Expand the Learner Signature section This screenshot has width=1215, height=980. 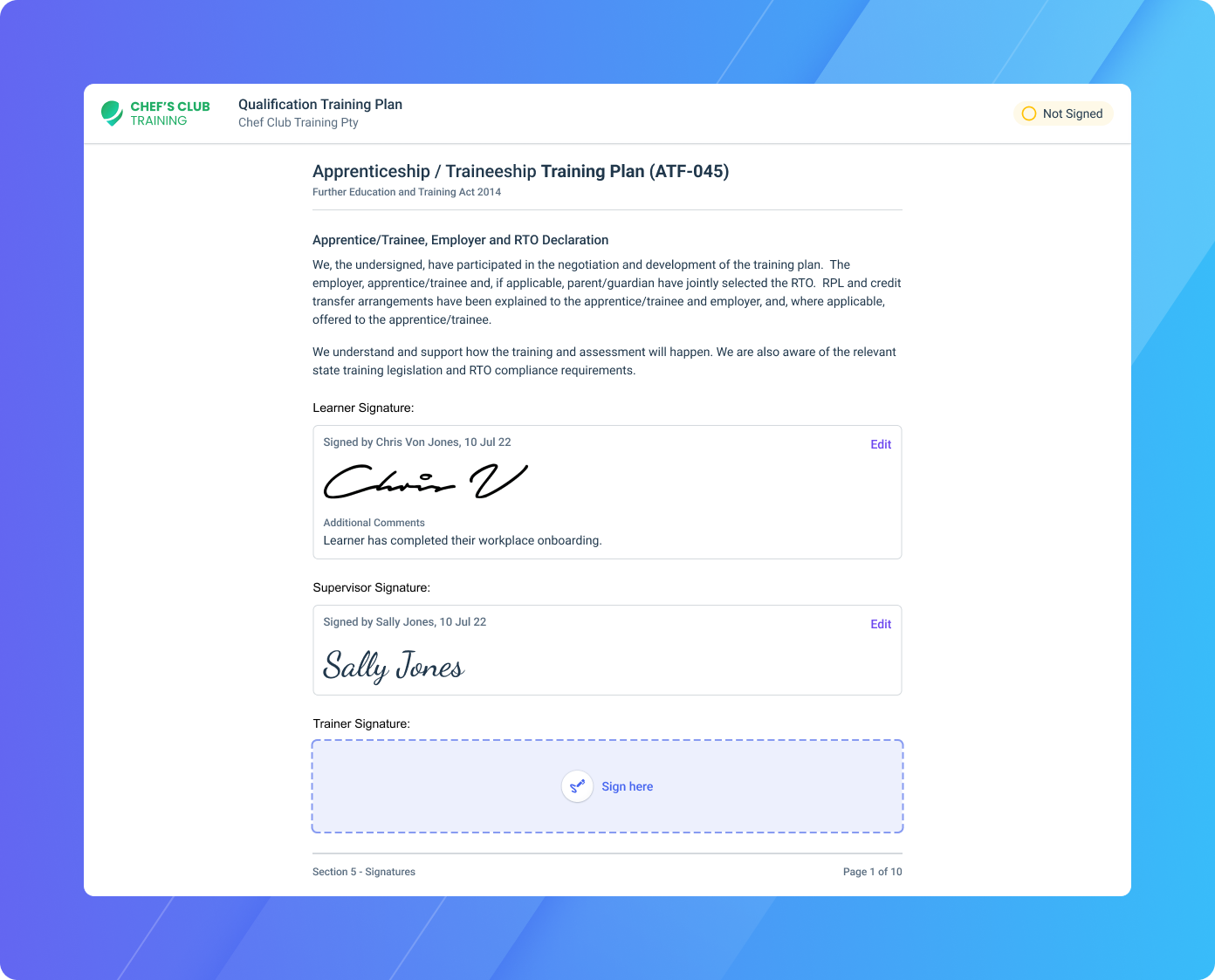pos(363,408)
